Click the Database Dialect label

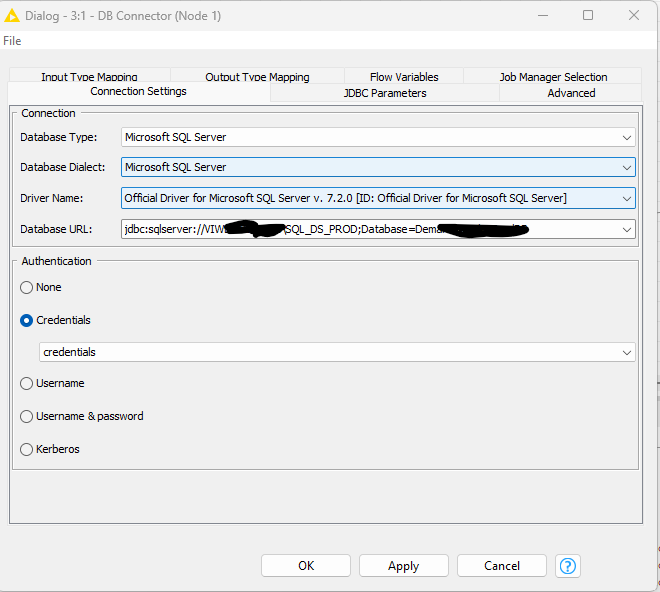pyautogui.click(x=63, y=167)
